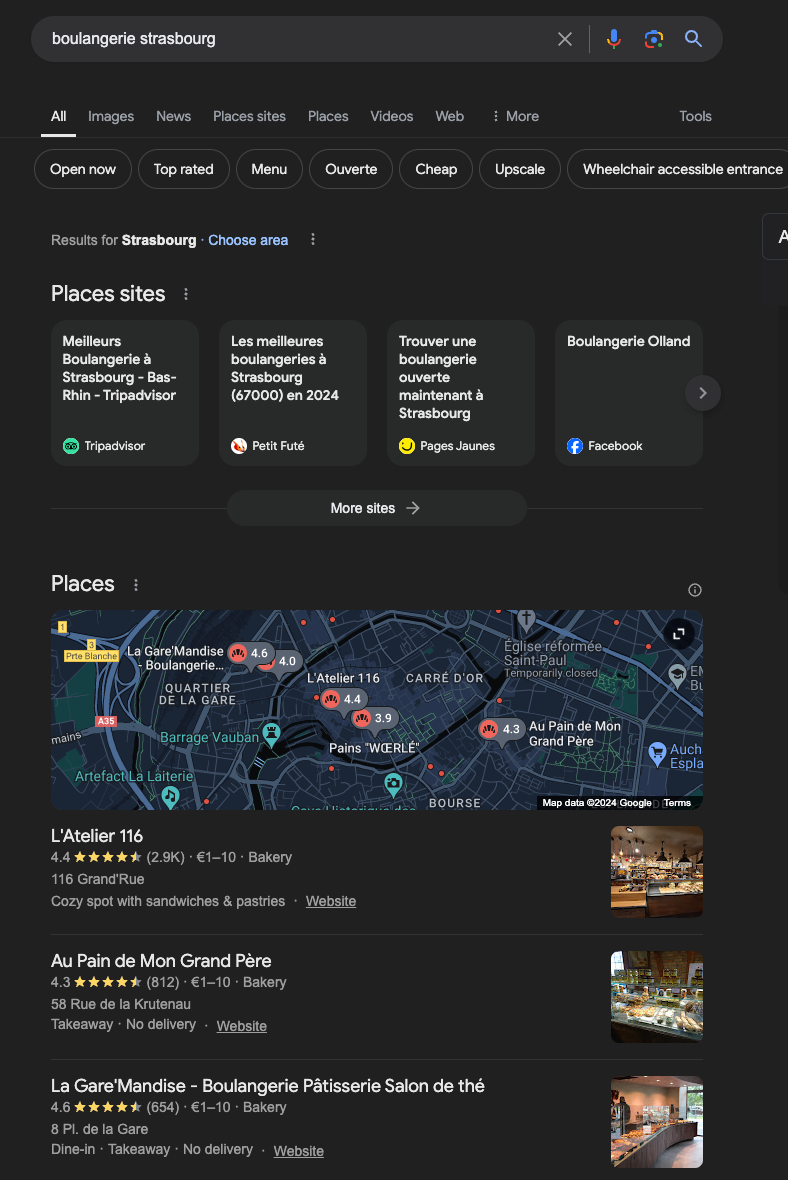The width and height of the screenshot is (788, 1180).
Task: Switch to the Places tab
Action: [328, 117]
